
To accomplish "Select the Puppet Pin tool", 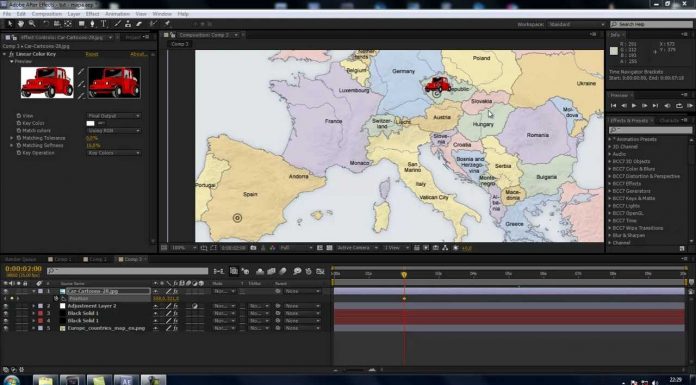I will tap(167, 24).
